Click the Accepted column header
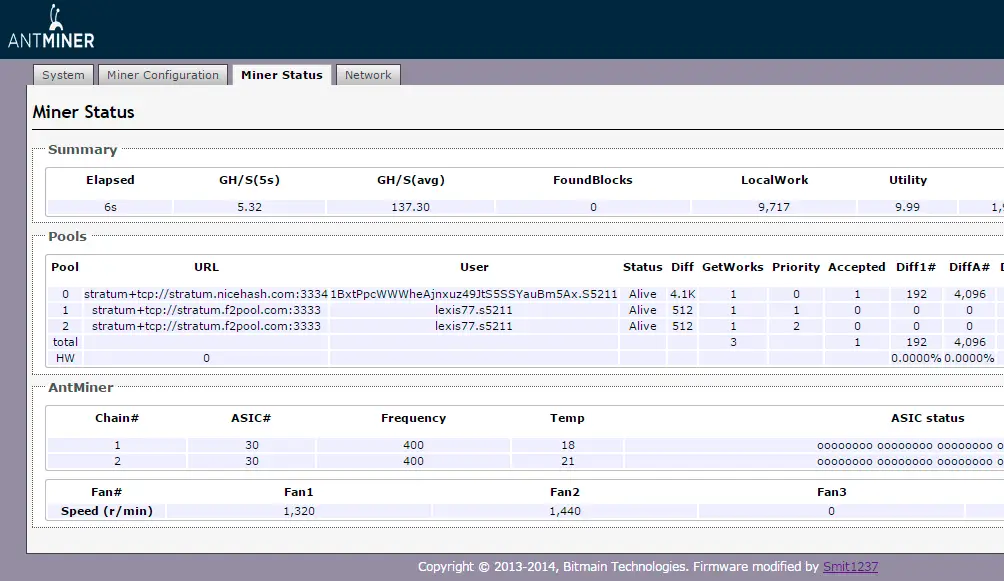Viewport: 1004px width, 581px height. tap(857, 267)
